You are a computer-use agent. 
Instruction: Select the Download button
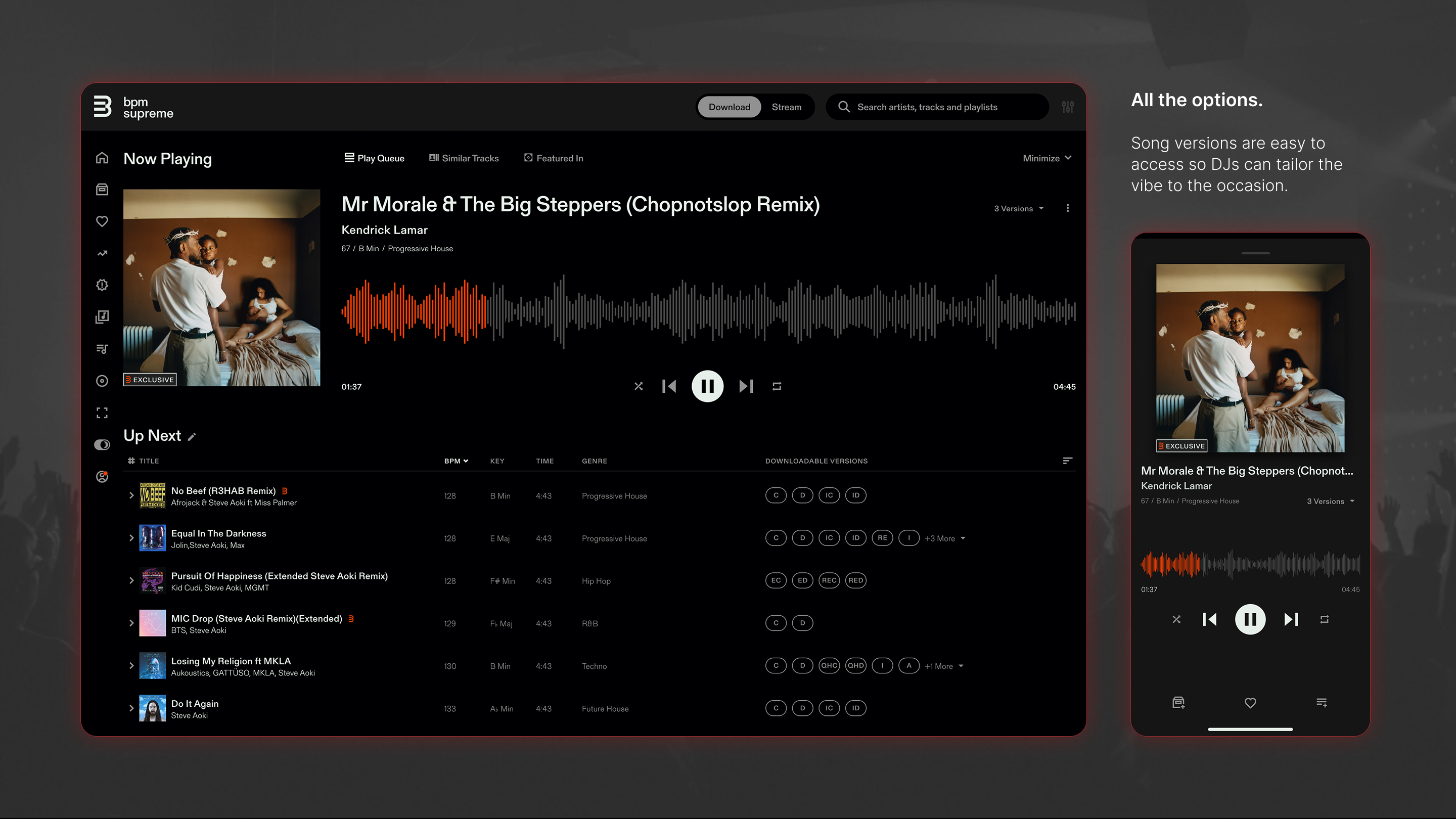click(729, 107)
